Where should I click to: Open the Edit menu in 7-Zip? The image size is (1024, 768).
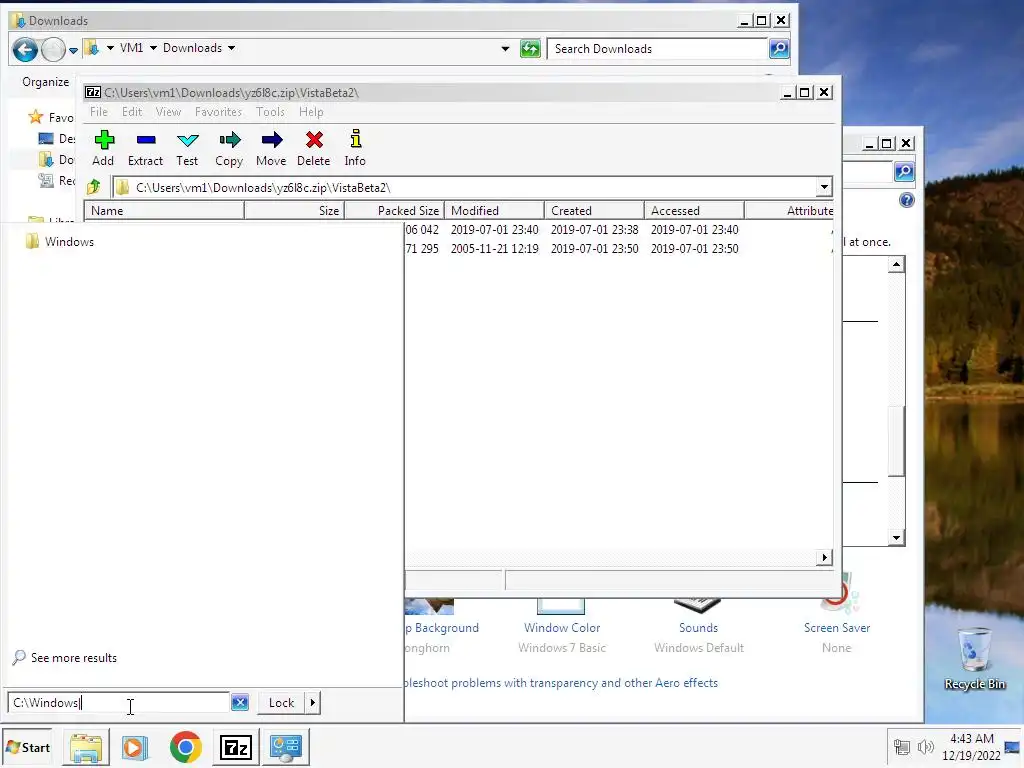point(132,112)
